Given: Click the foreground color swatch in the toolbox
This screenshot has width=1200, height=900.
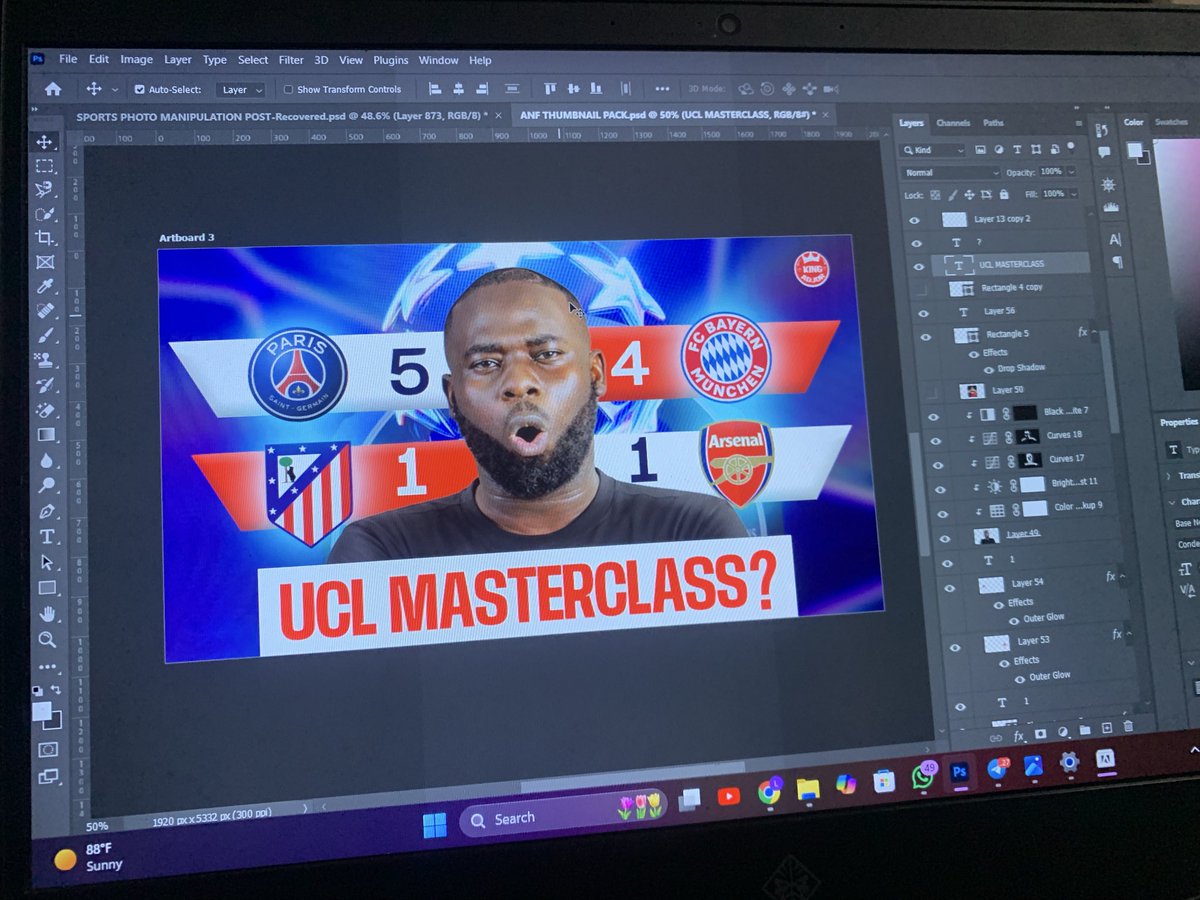Looking at the screenshot, I should (42, 711).
